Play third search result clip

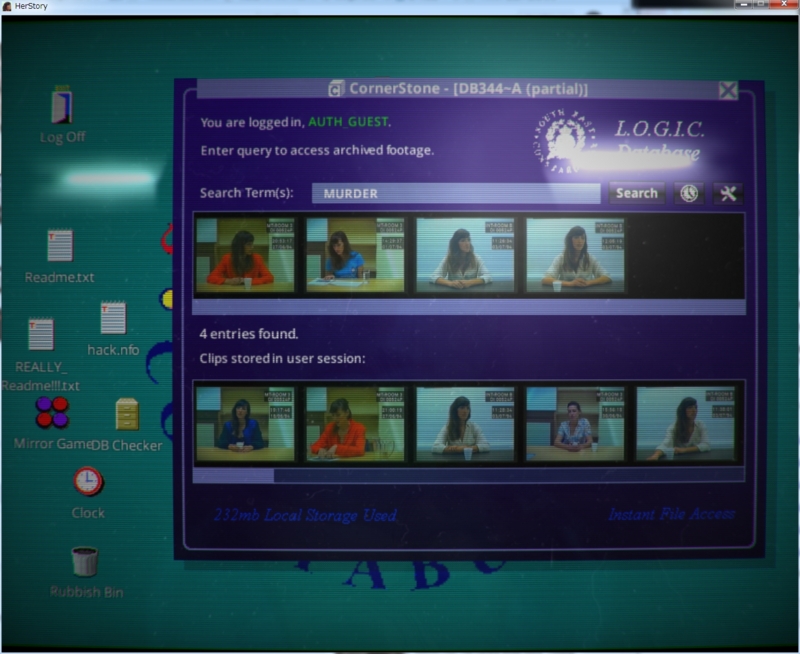coord(465,255)
